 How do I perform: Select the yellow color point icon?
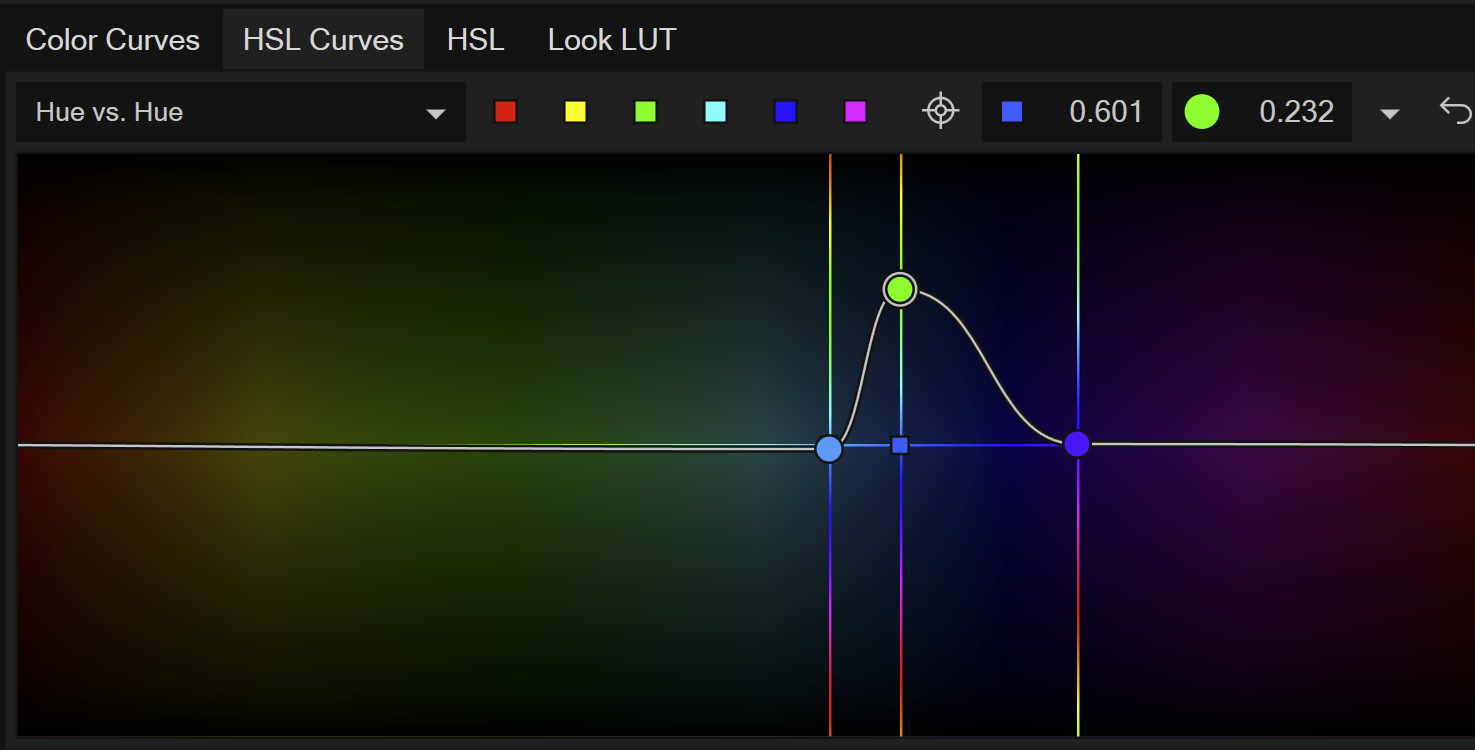pos(575,112)
